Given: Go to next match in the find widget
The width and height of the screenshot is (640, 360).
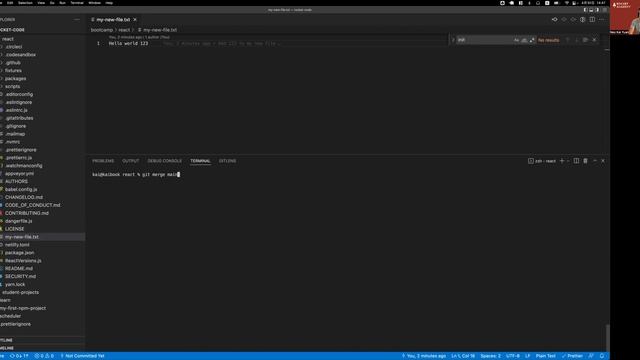Looking at the screenshot, I should [577, 40].
